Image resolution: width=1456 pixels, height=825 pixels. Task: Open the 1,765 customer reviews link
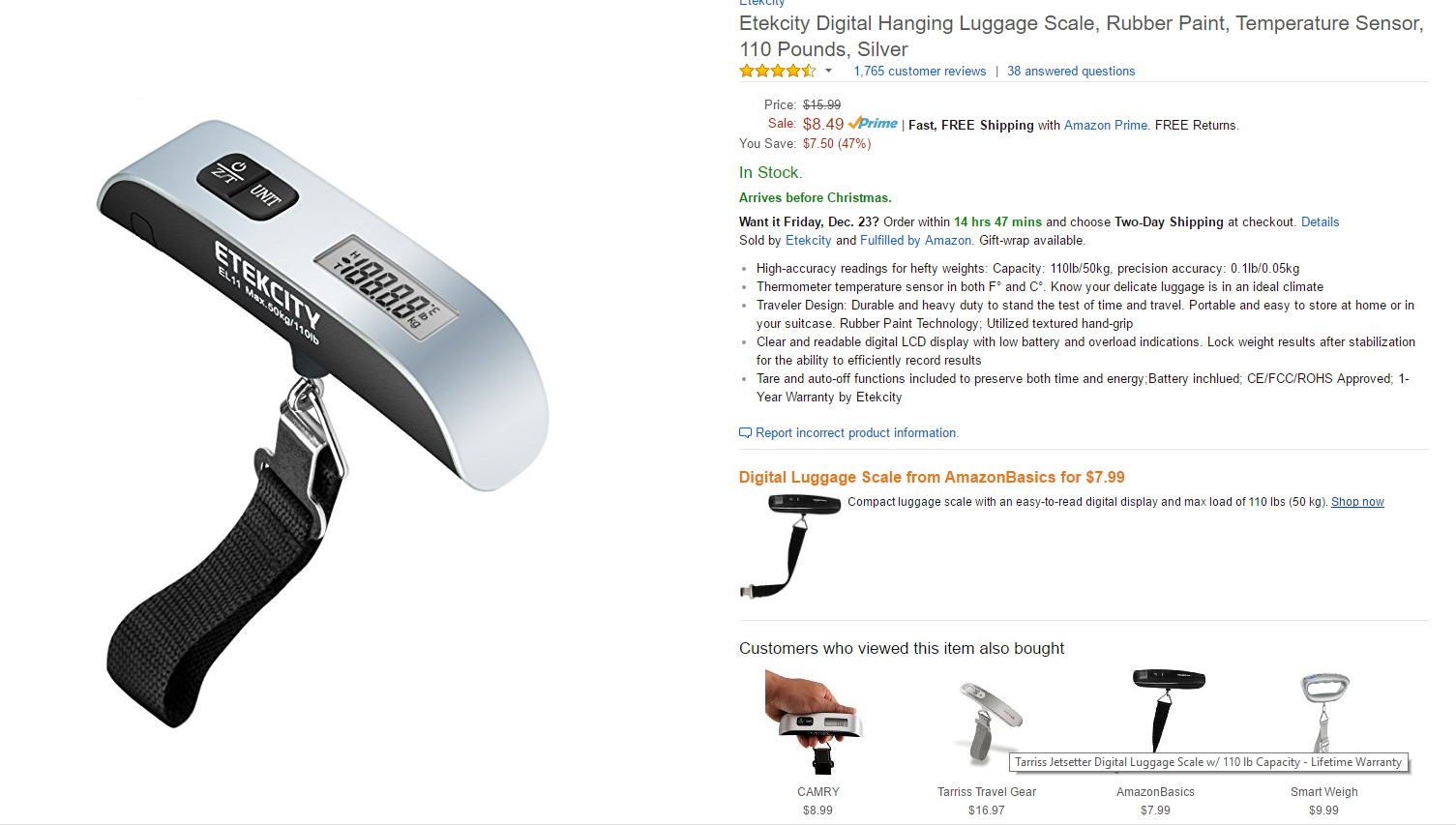click(x=919, y=71)
